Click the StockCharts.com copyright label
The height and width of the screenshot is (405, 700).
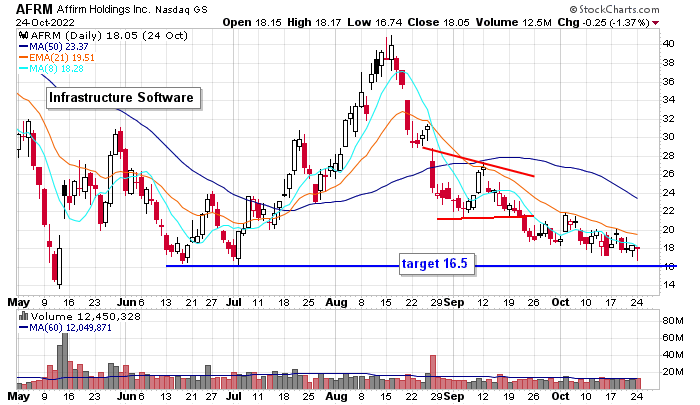614,9
